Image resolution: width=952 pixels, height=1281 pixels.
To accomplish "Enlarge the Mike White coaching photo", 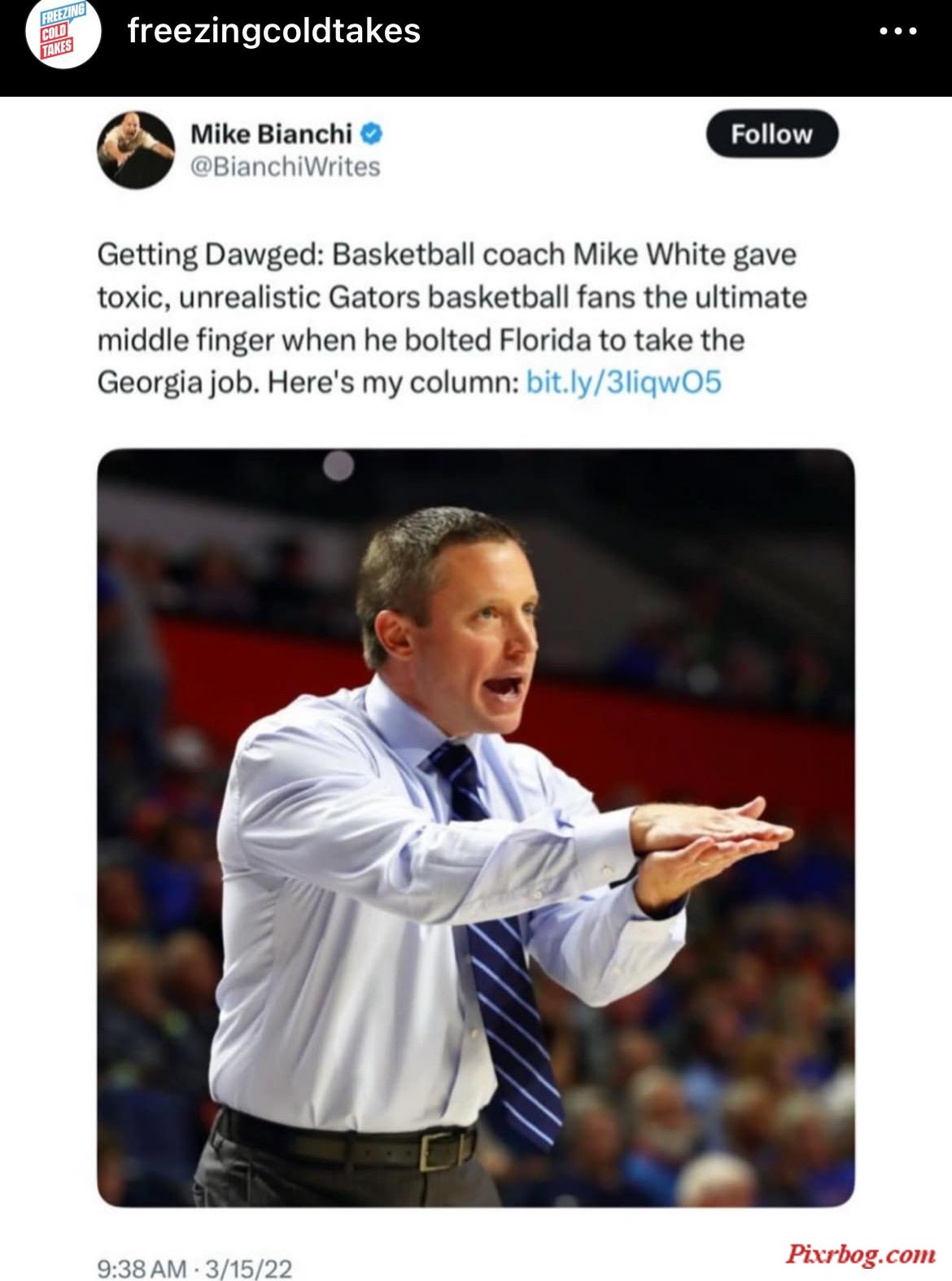I will (x=476, y=827).
